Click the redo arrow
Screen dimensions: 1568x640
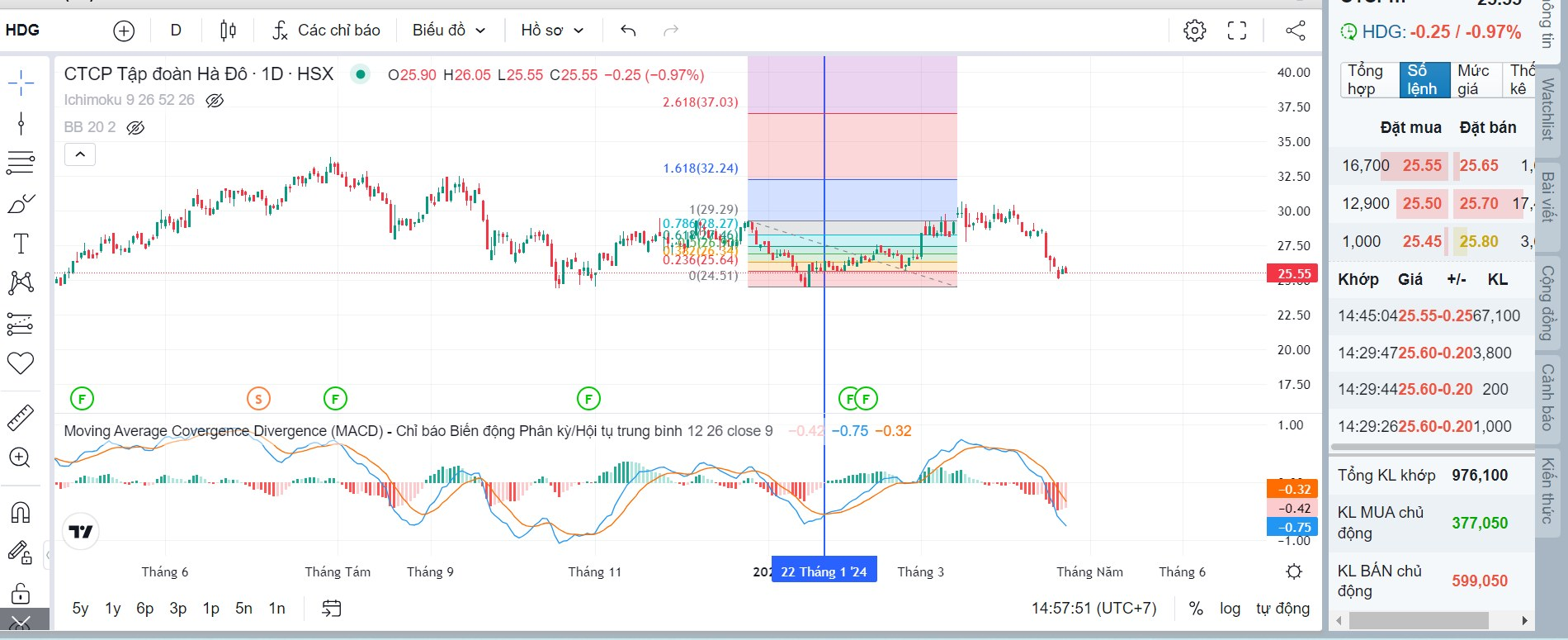click(671, 31)
